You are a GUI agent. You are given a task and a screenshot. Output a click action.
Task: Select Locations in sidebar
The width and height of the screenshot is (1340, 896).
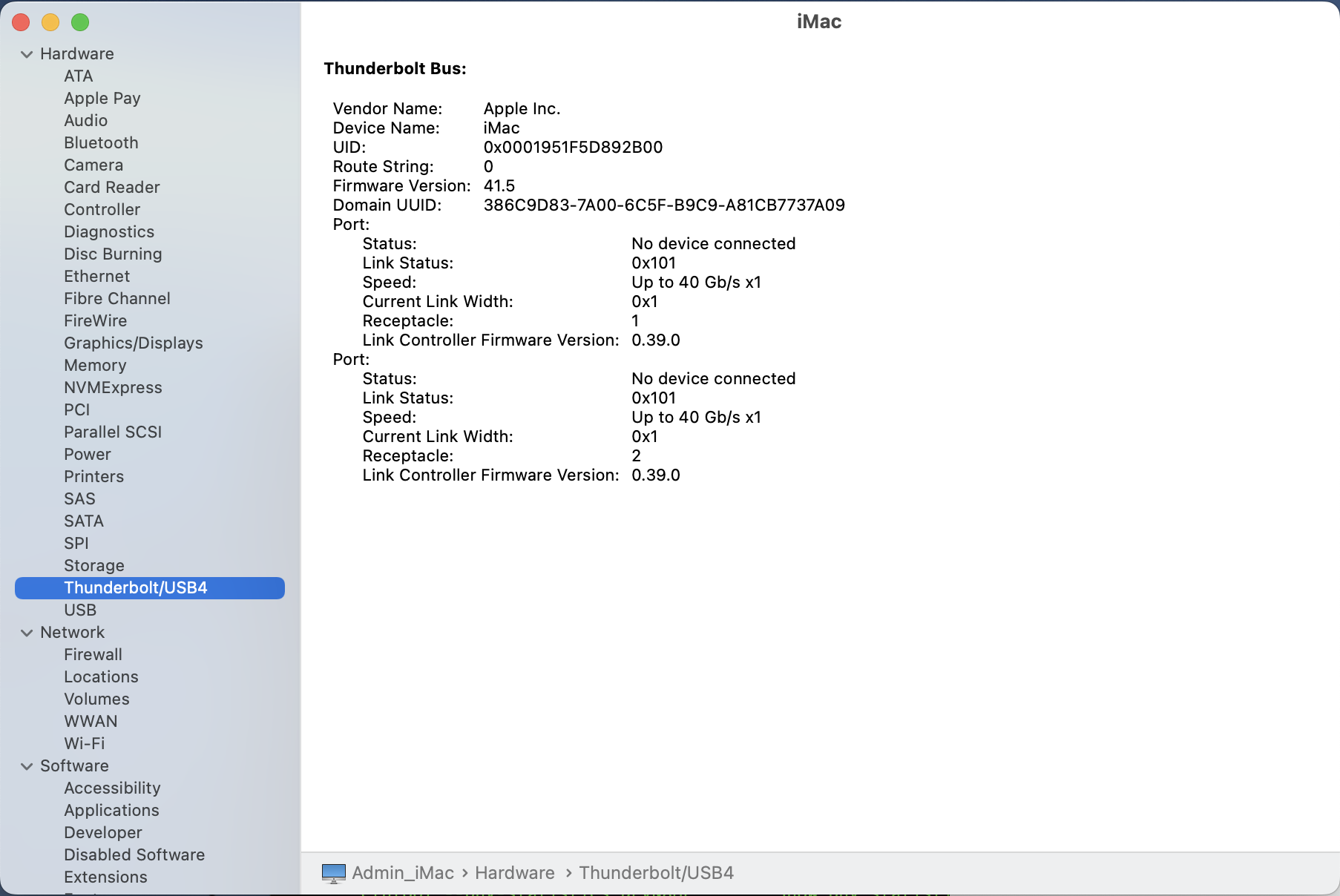point(101,677)
